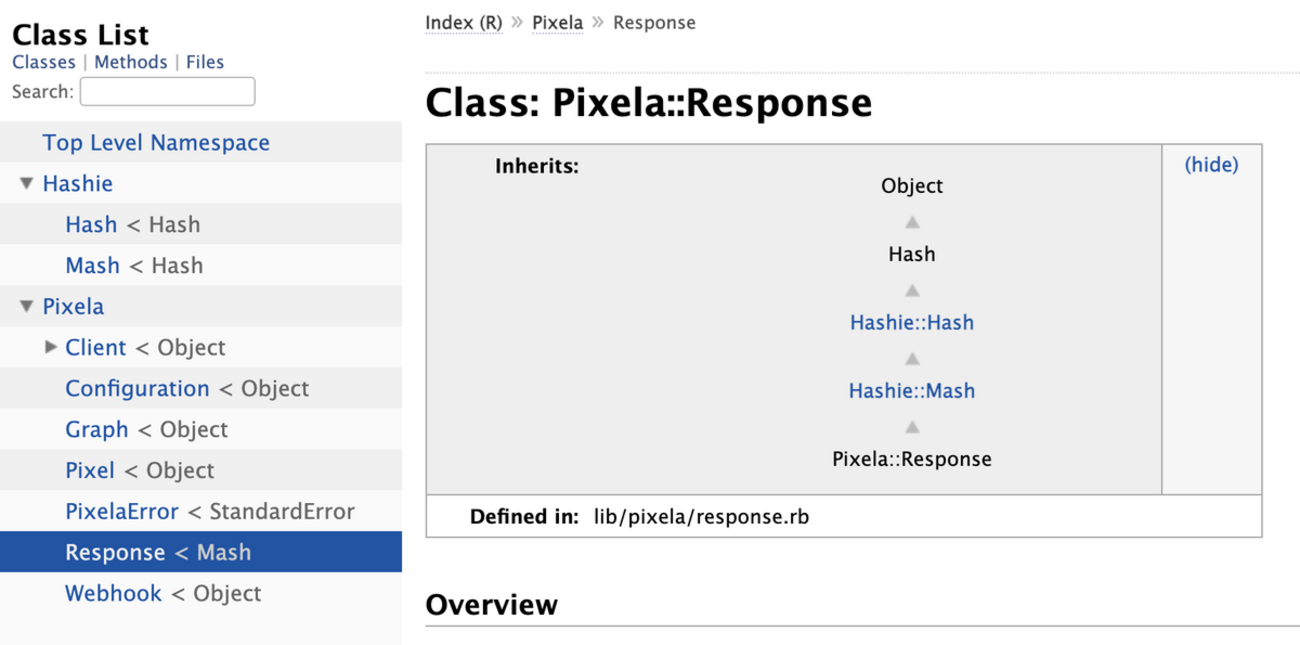Click the Search input field
Viewport: 1300px width, 645px height.
tap(167, 92)
